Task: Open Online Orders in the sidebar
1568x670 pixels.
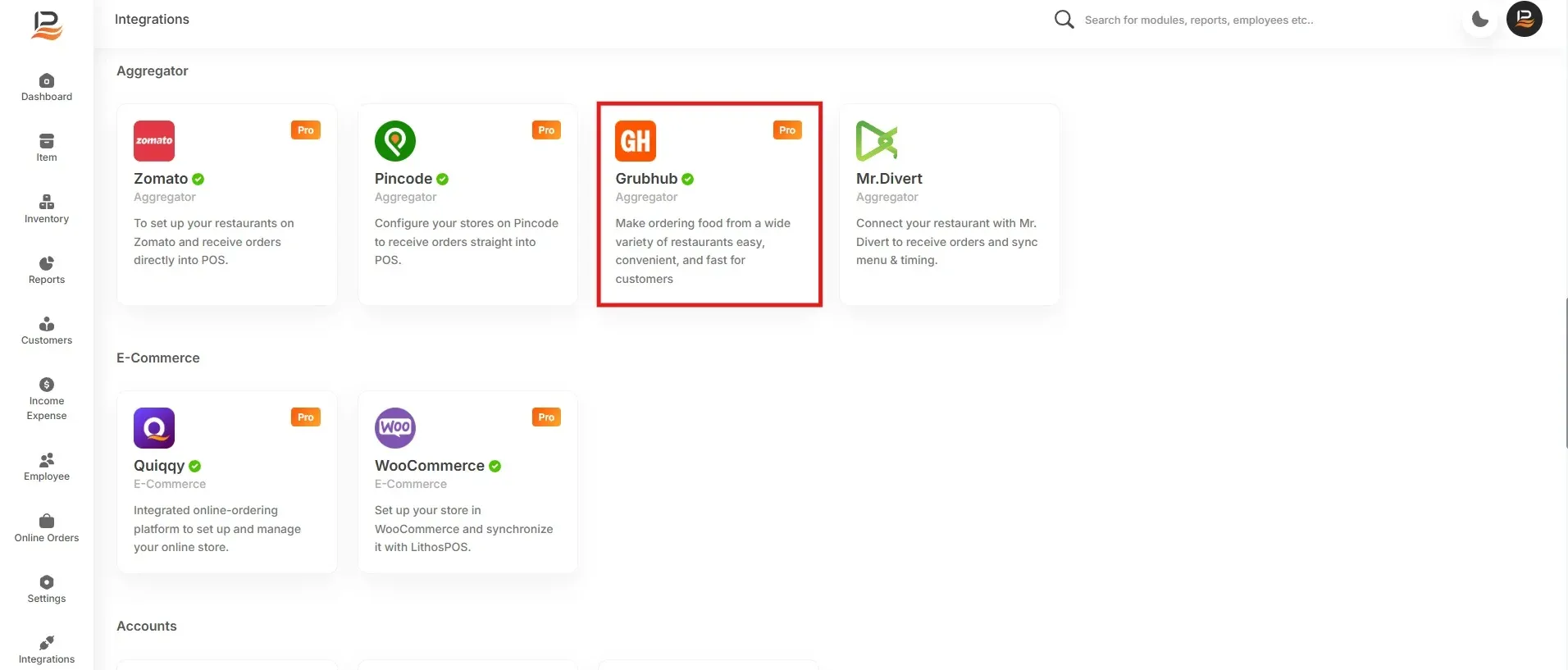Action: 47,529
